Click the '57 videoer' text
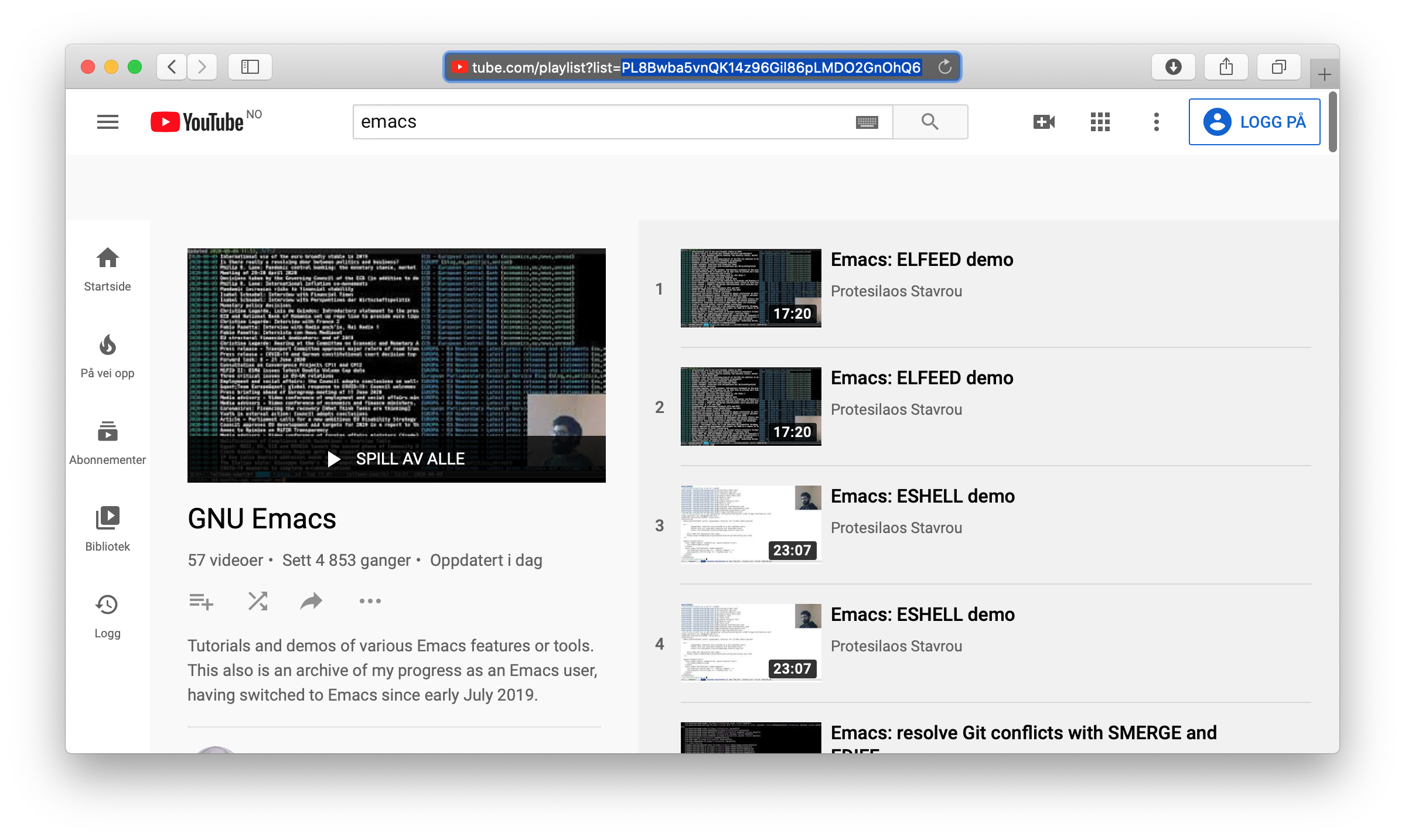 226,561
